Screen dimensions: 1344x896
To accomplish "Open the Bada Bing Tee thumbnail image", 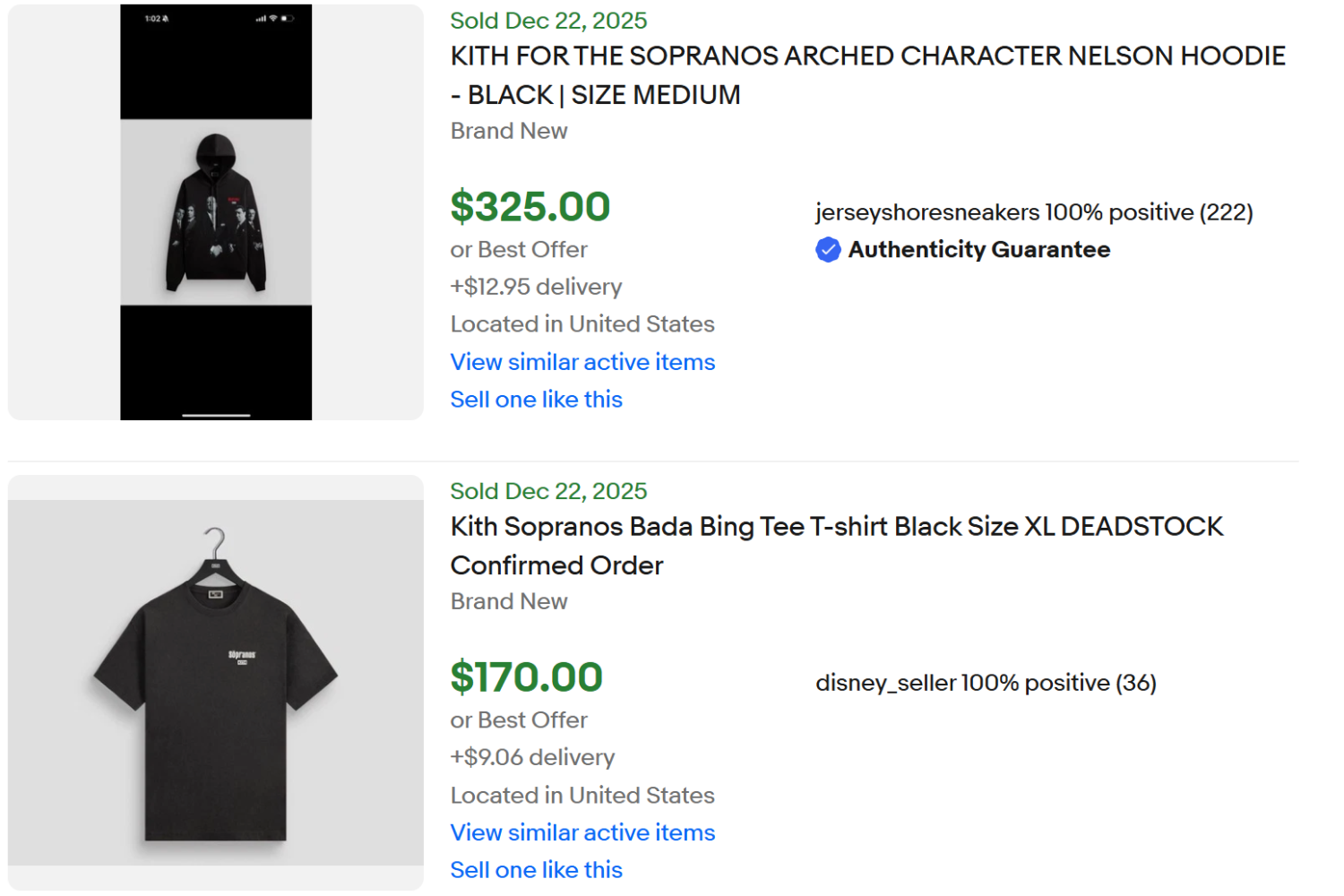I will [x=215, y=683].
